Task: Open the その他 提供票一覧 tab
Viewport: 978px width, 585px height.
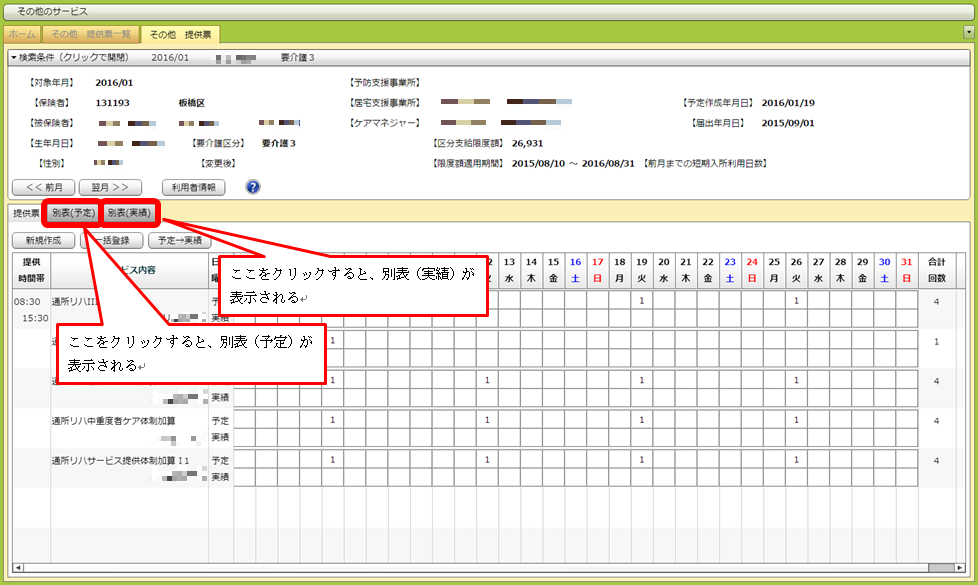Action: (x=91, y=34)
